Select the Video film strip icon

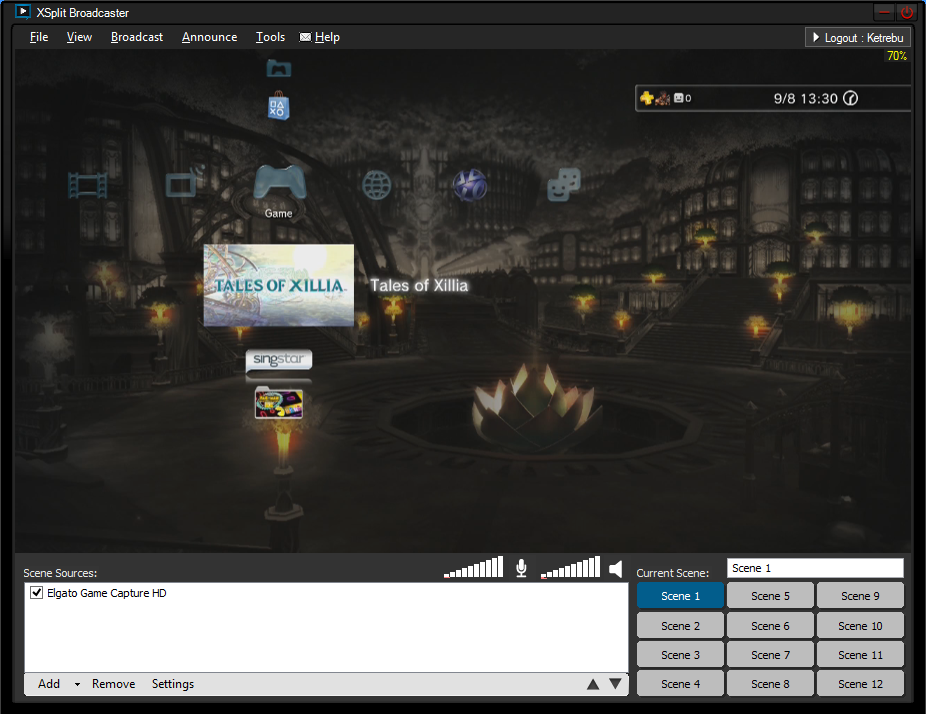click(87, 185)
